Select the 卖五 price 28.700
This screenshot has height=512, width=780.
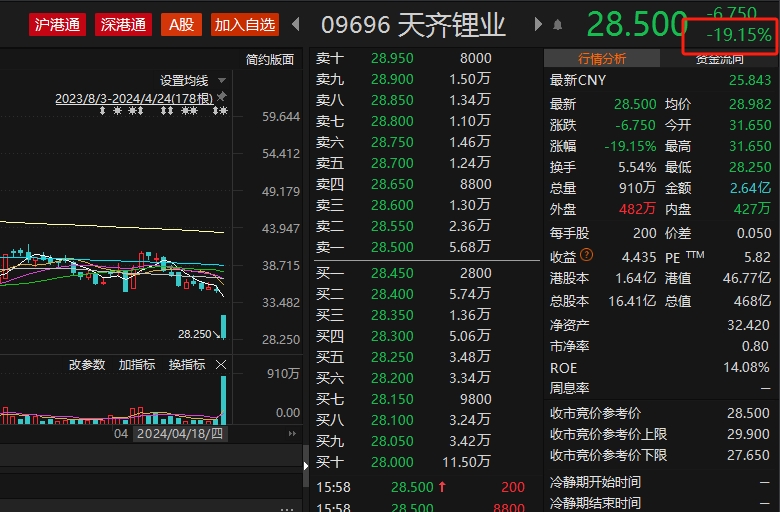pos(392,163)
